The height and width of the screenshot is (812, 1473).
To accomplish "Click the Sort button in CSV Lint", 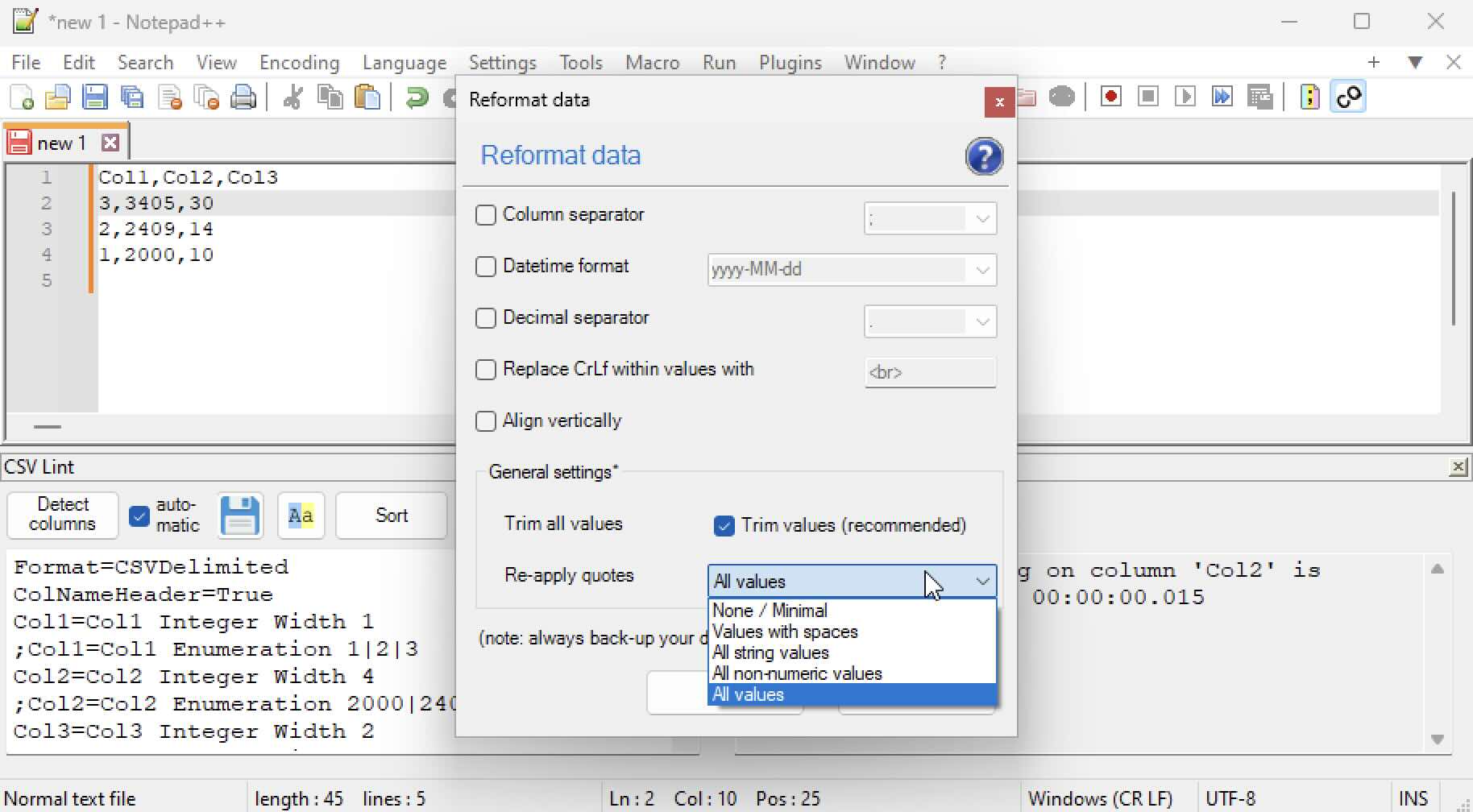I will pyautogui.click(x=391, y=515).
